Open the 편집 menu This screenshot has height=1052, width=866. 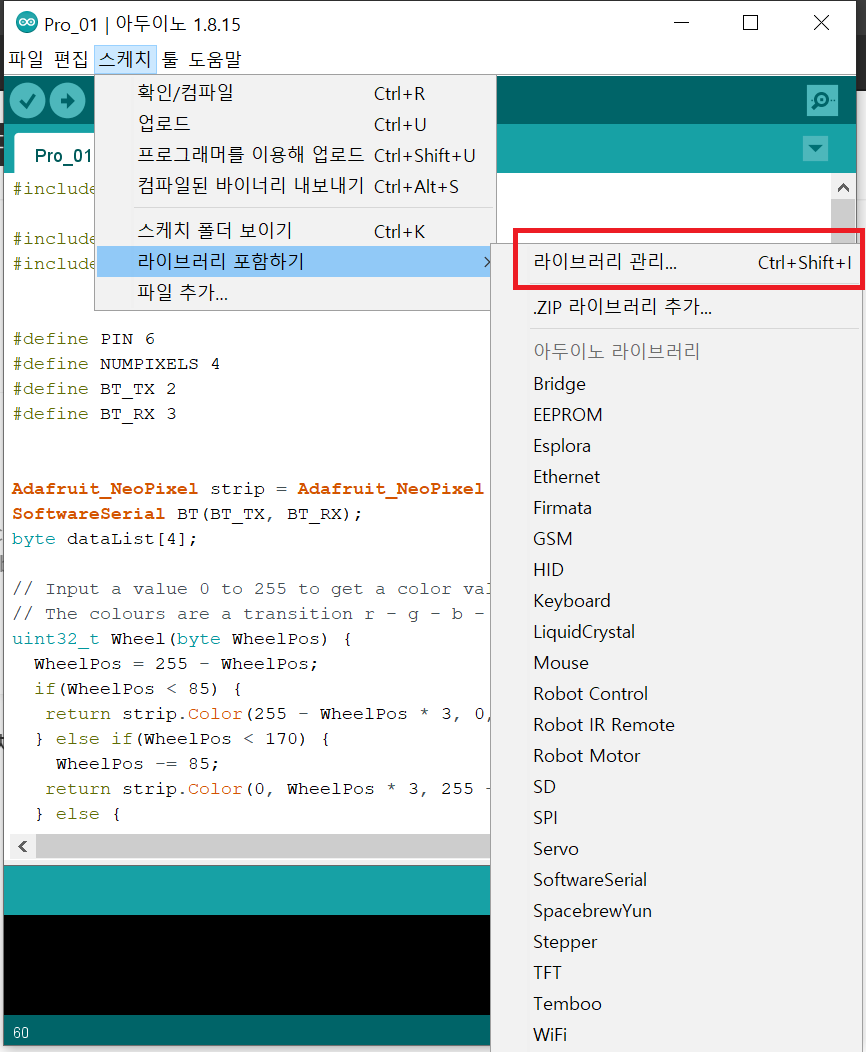click(x=70, y=60)
